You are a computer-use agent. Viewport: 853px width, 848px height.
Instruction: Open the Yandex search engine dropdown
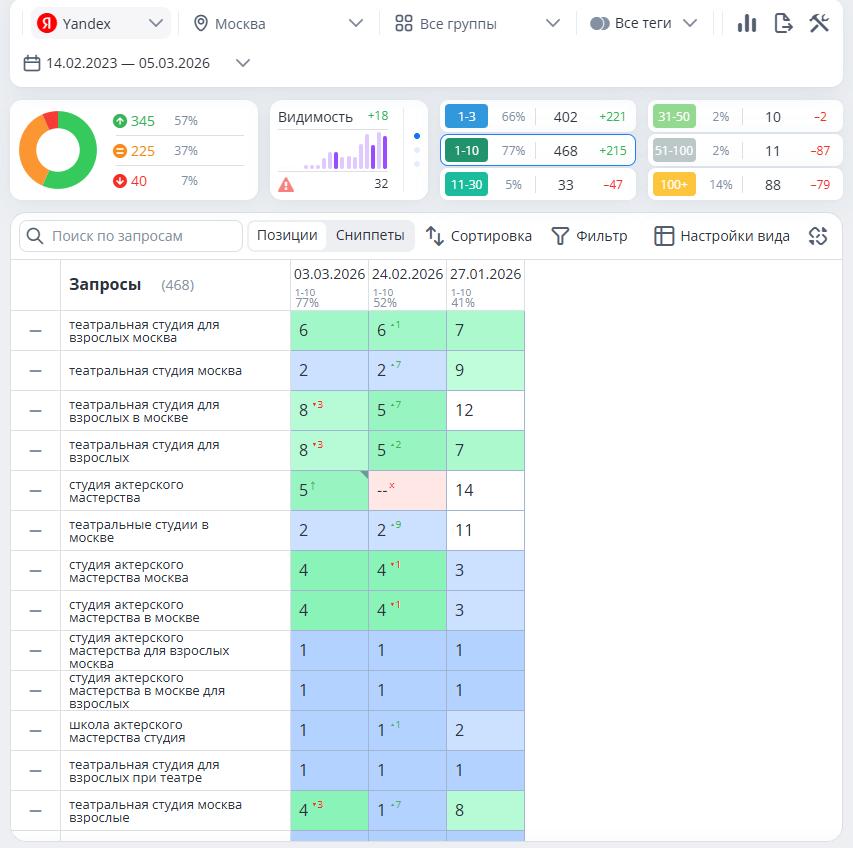click(101, 23)
